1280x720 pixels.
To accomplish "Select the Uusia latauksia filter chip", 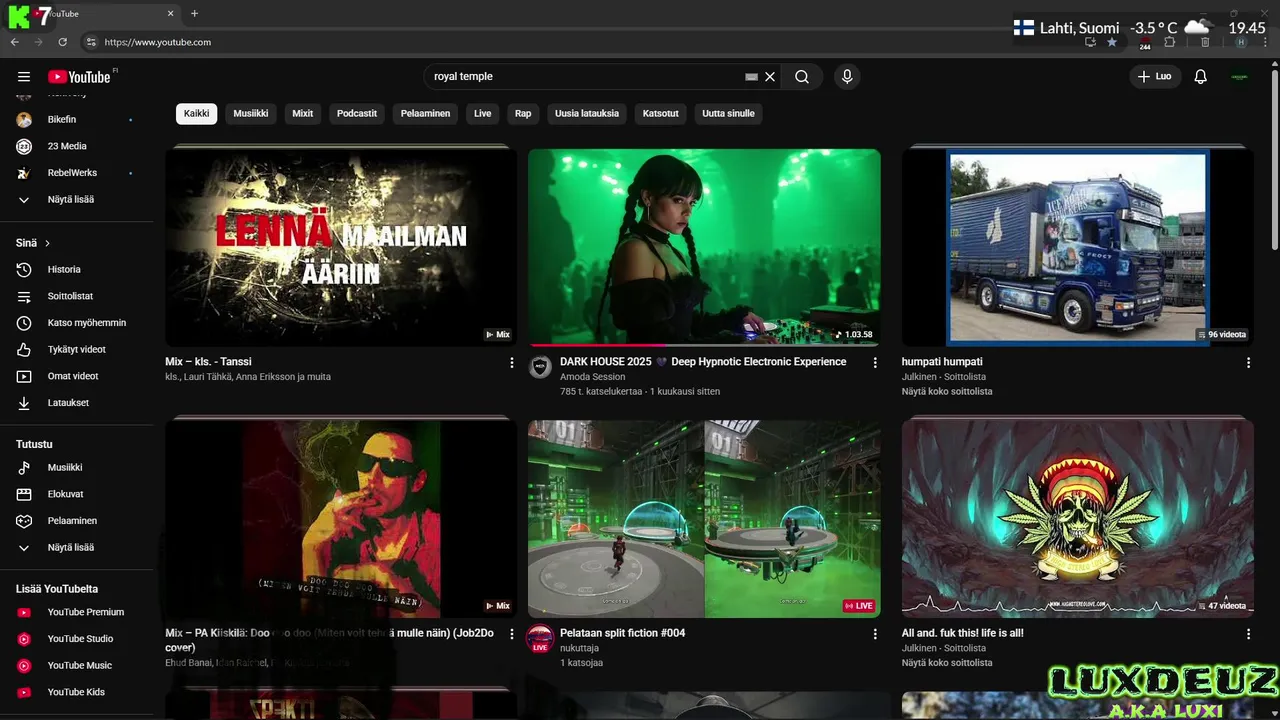I will click(587, 113).
